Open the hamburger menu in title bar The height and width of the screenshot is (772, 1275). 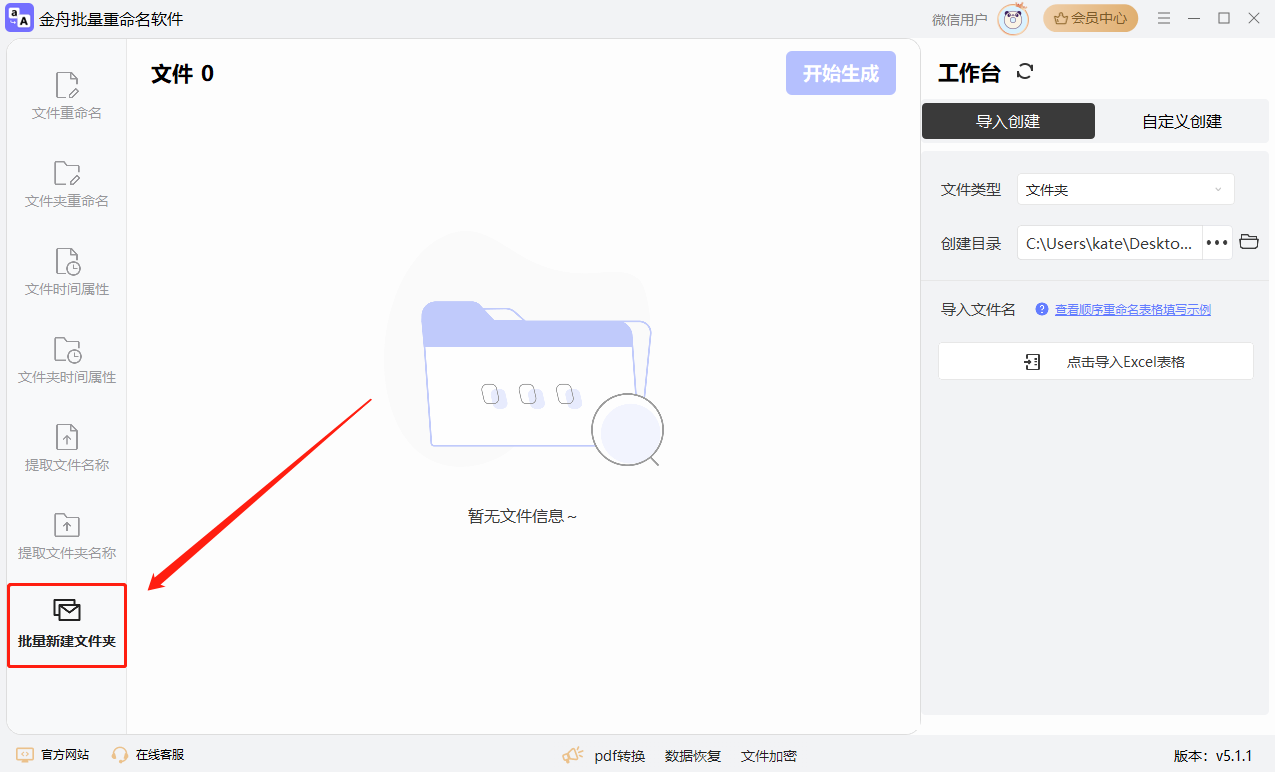pyautogui.click(x=1164, y=18)
